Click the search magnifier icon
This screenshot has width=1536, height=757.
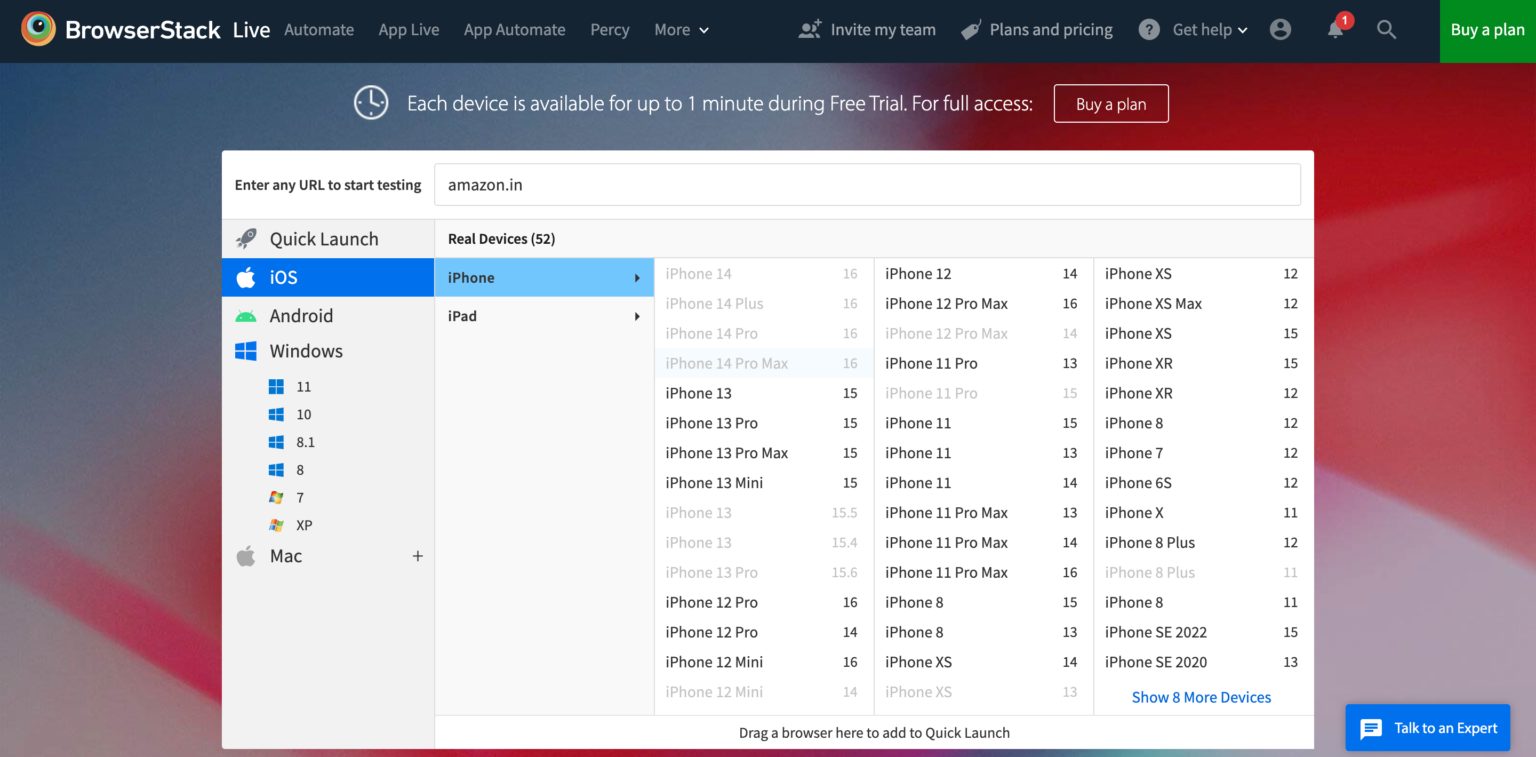(x=1387, y=30)
